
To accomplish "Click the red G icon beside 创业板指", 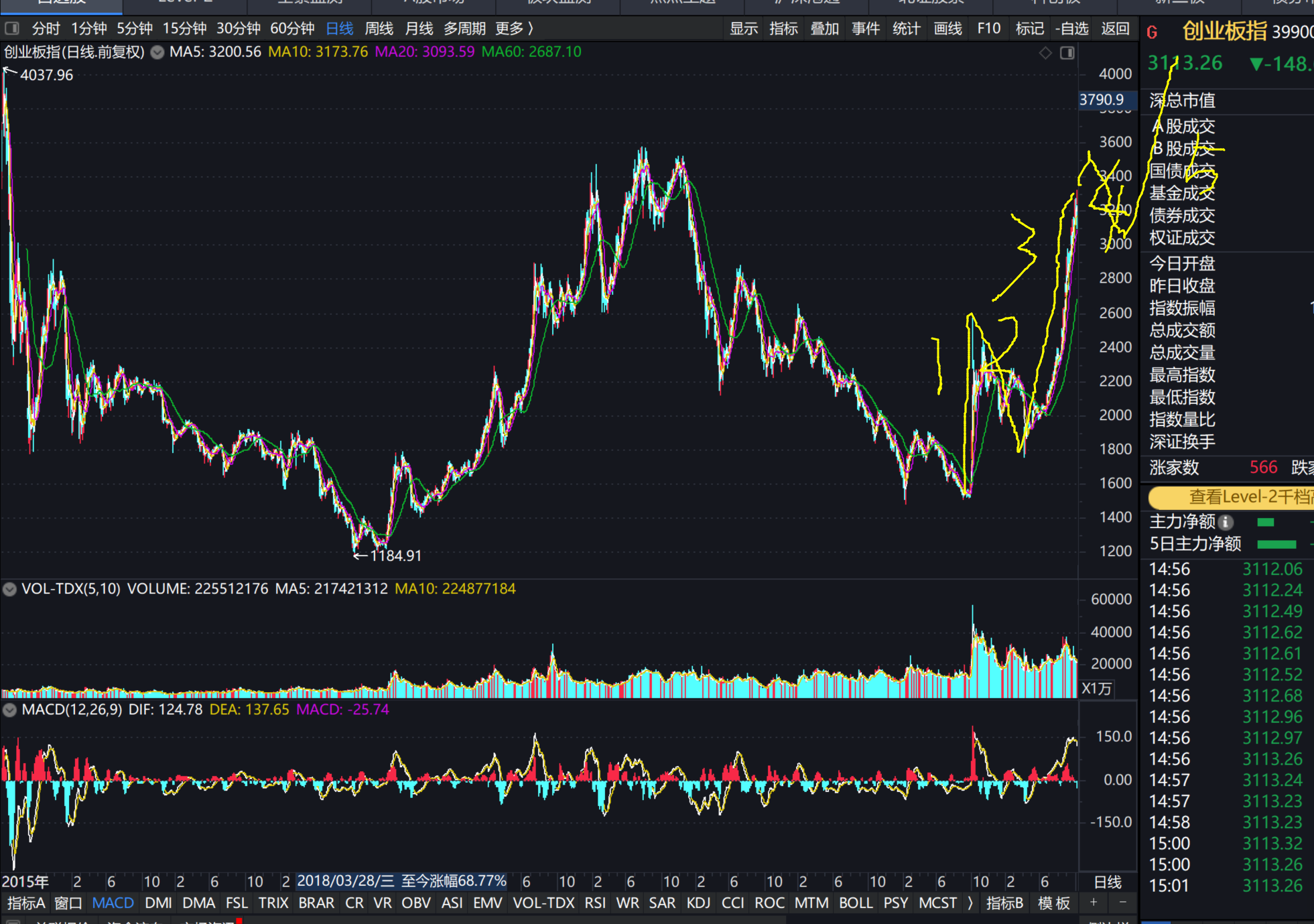I will click(x=1153, y=32).
